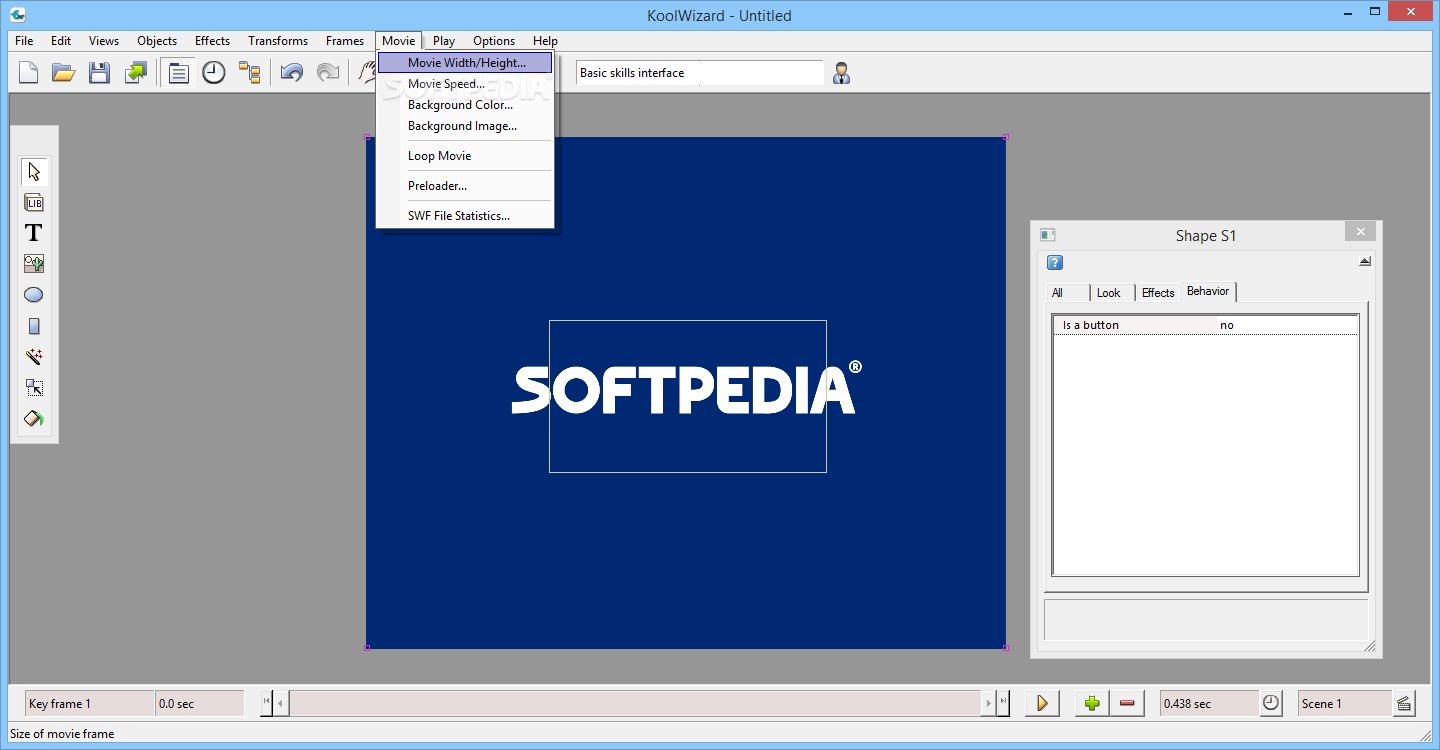
Task: Choose Movie Speed menu entry
Action: [x=465, y=84]
